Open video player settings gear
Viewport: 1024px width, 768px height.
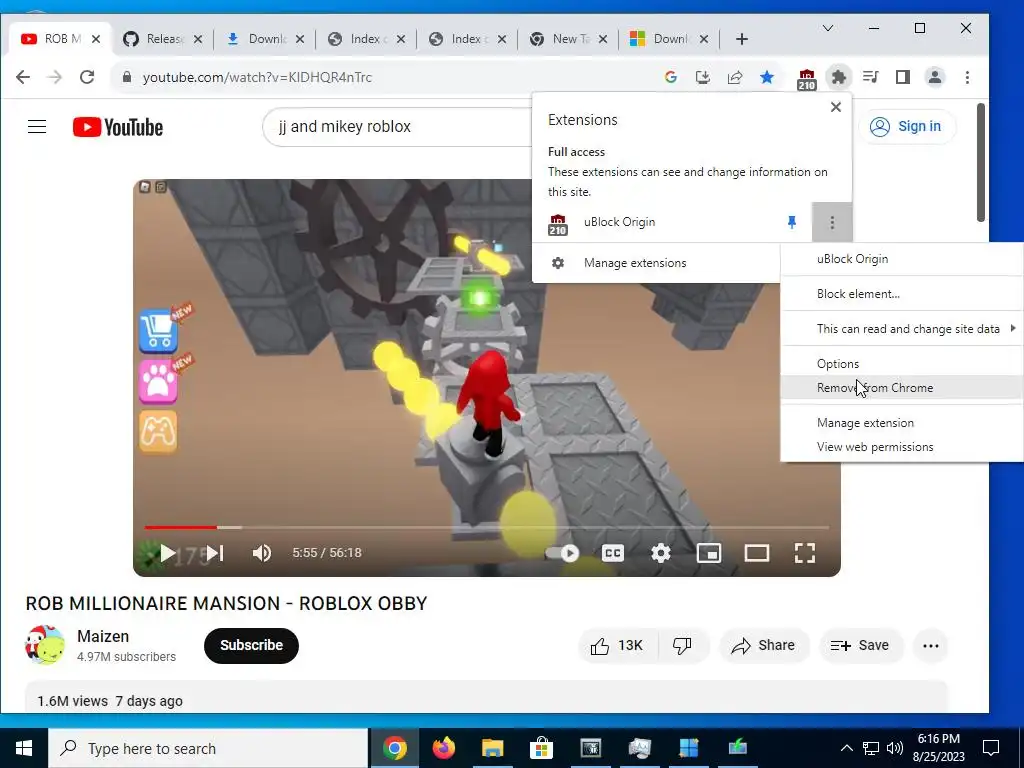pos(661,553)
